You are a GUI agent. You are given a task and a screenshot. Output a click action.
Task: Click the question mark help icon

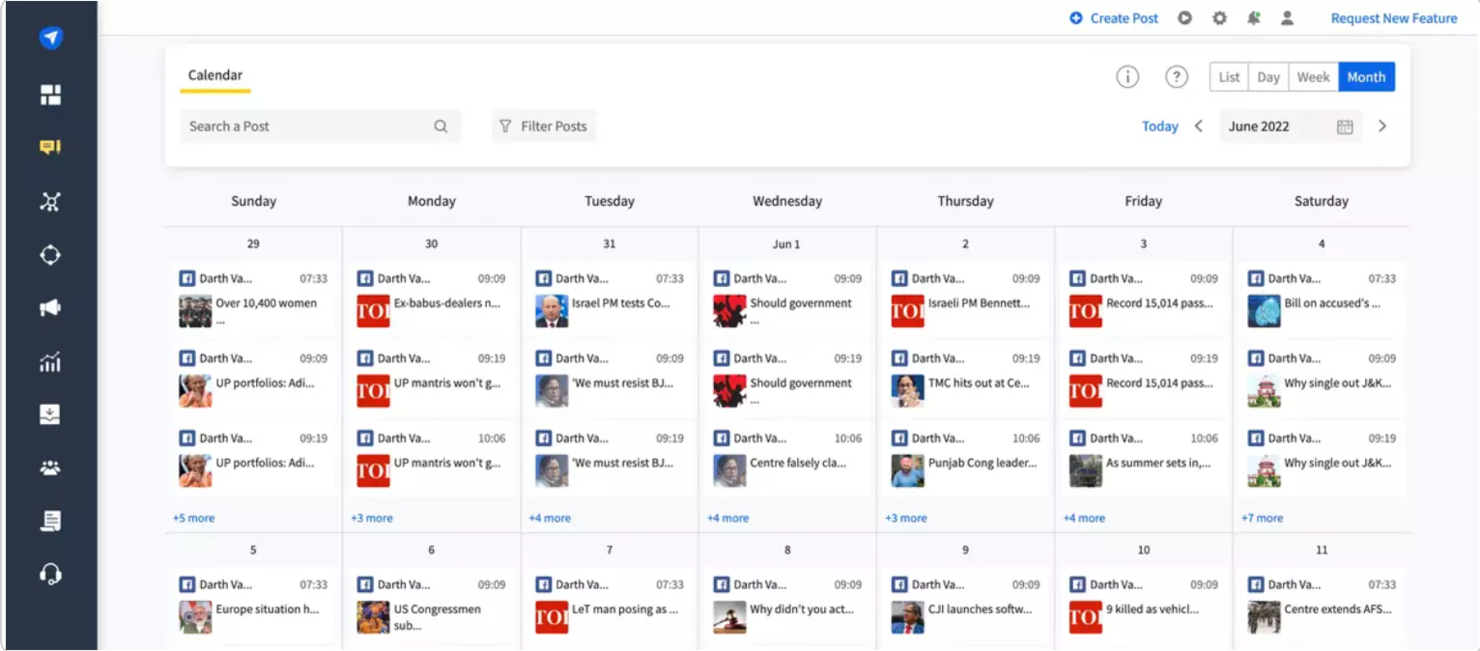(x=1177, y=77)
